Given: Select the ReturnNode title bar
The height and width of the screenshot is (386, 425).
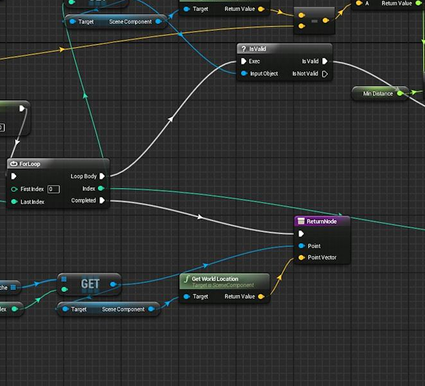Looking at the screenshot, I should point(322,221).
